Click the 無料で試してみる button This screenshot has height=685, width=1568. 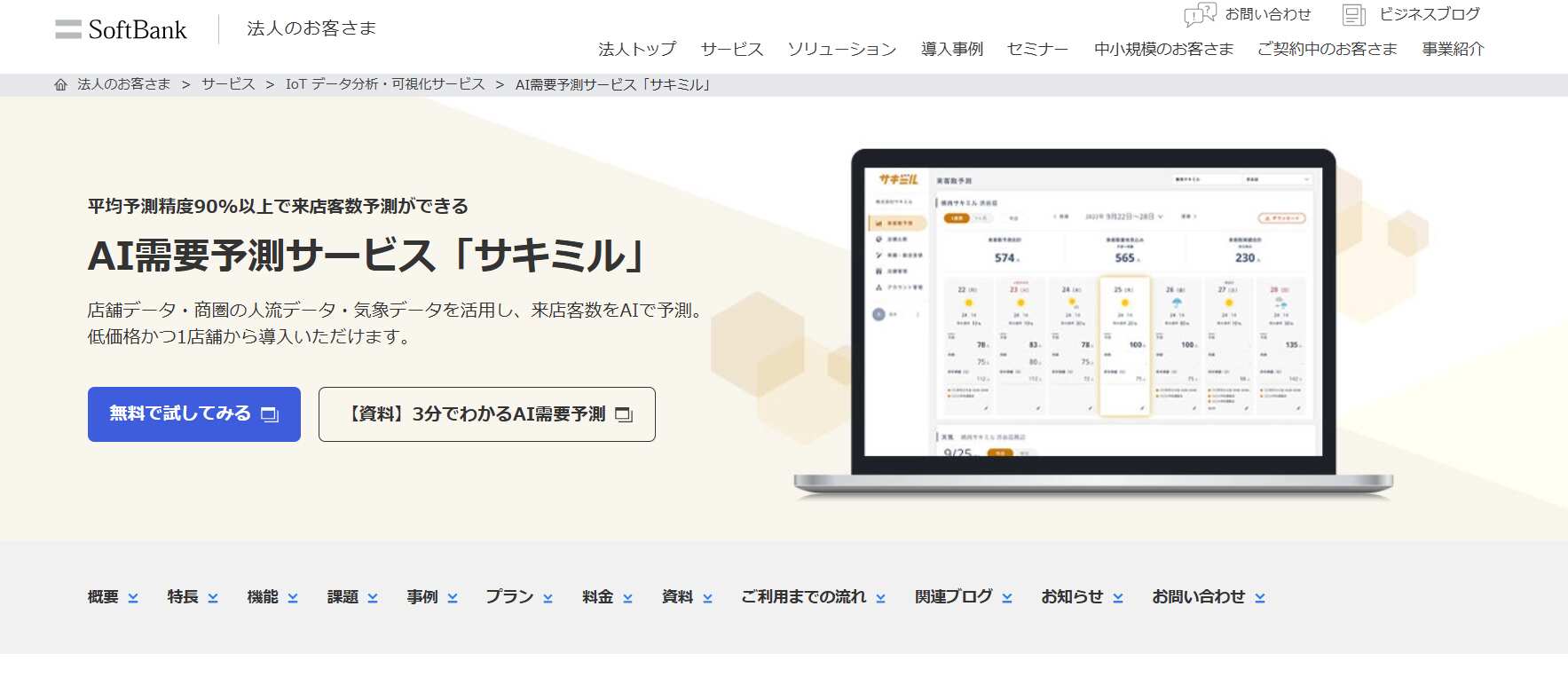click(194, 414)
